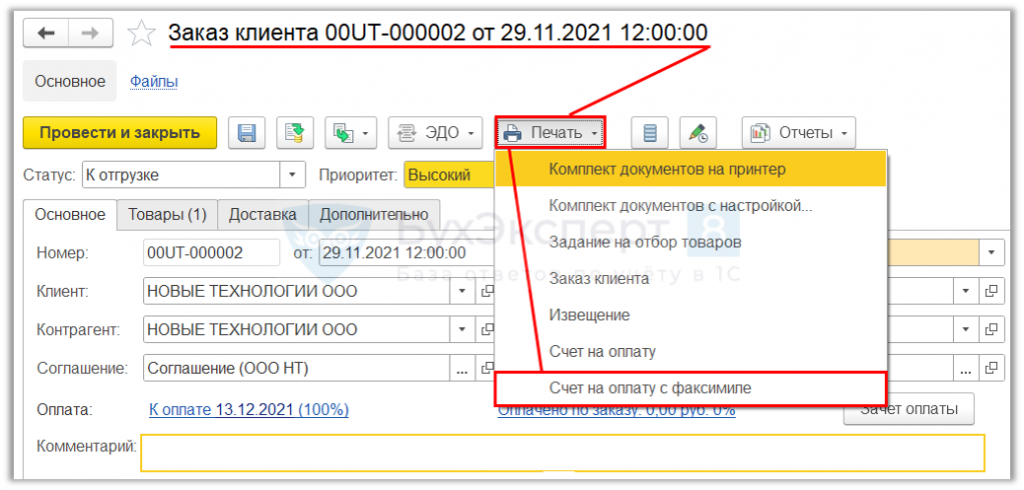Switch to the Товары (1) tab

click(x=167, y=215)
